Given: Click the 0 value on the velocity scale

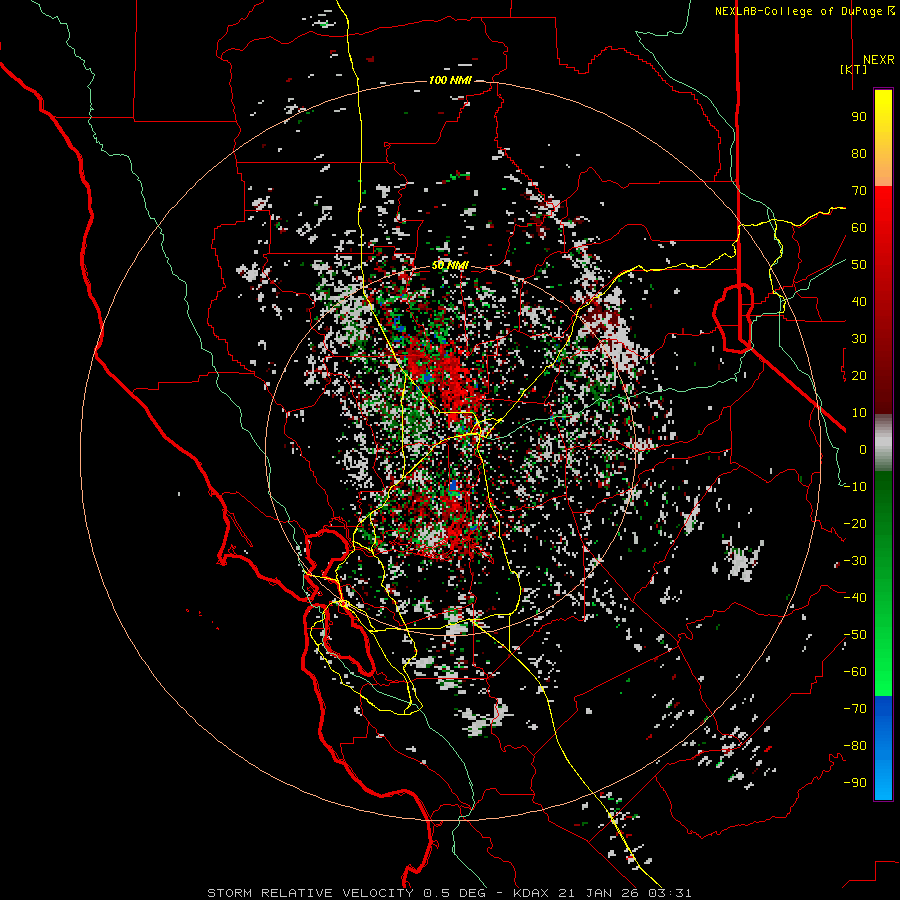Looking at the screenshot, I should pos(863,450).
